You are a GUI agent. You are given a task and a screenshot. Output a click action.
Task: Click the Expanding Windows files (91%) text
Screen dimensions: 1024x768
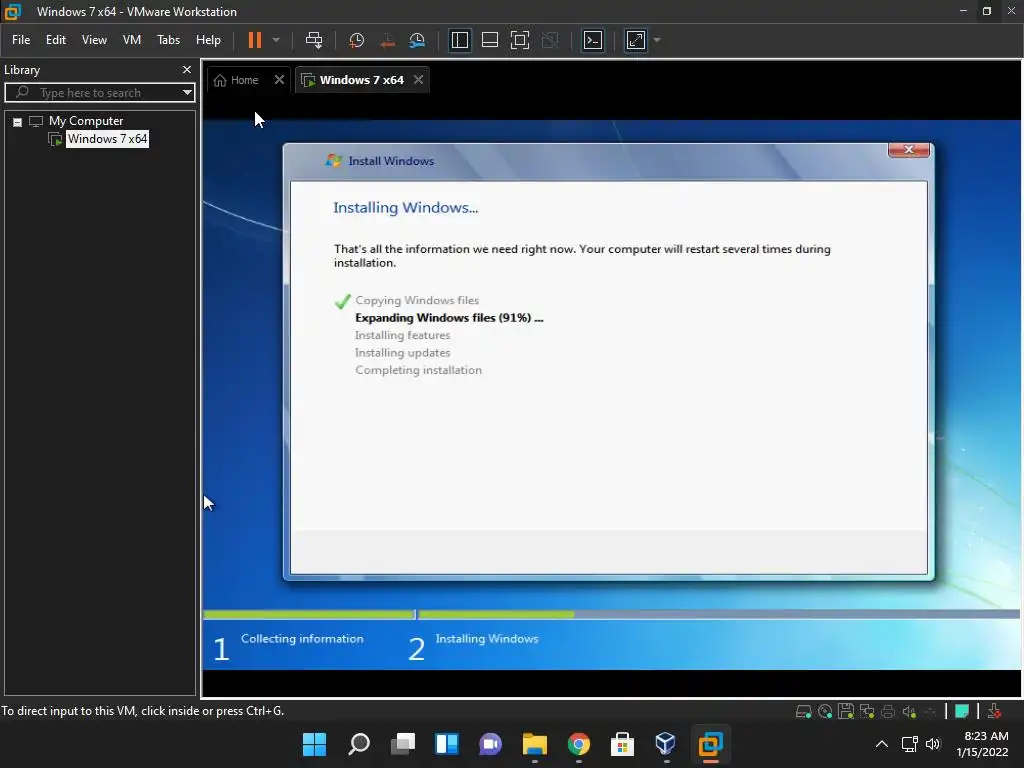click(x=449, y=318)
